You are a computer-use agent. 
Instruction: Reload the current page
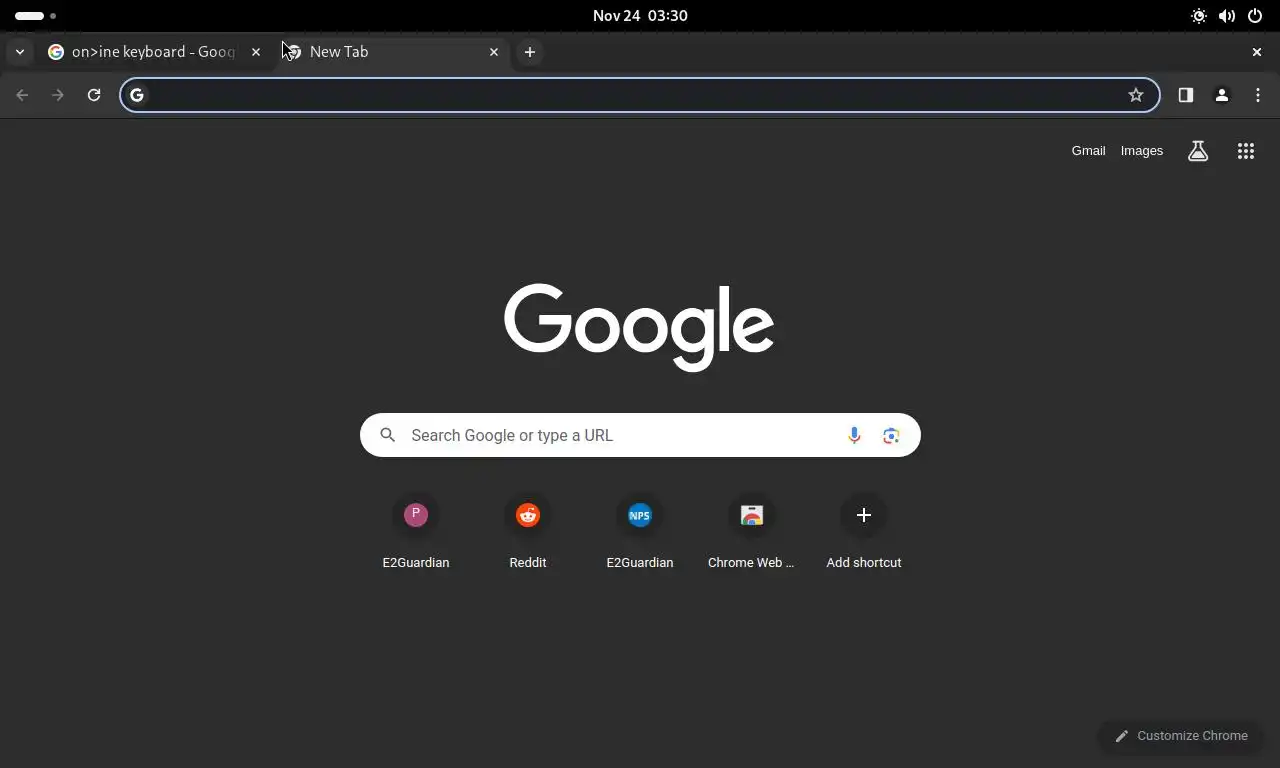(x=94, y=95)
